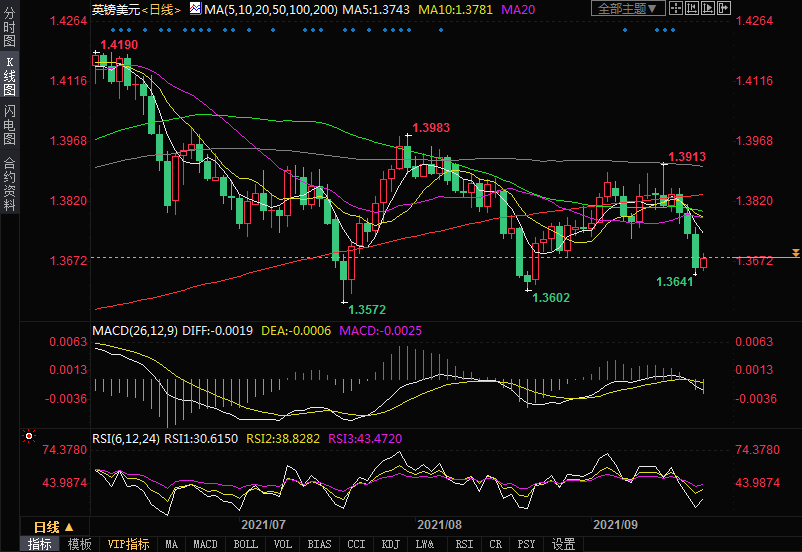Screen dimensions: 802x552
Task: Click the double arrow on right axis
Action: tap(795, 254)
